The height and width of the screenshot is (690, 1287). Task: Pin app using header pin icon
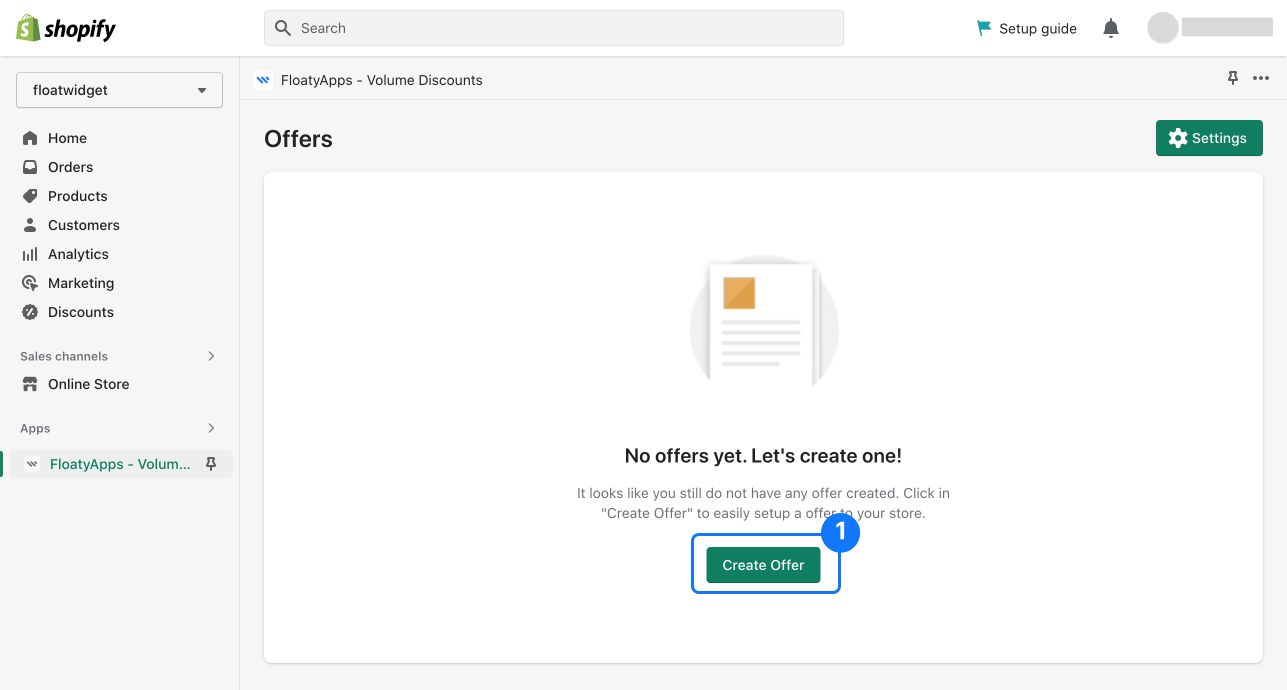1233,79
